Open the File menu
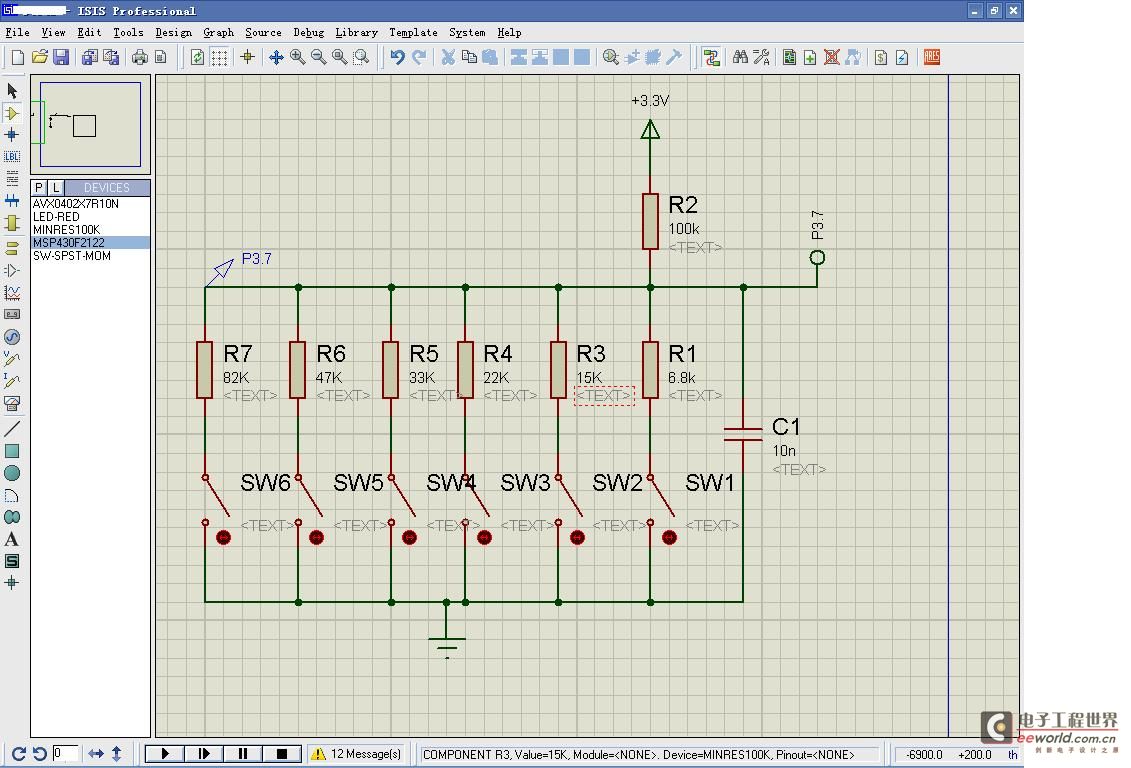Image resolution: width=1131 pixels, height=768 pixels. [17, 32]
